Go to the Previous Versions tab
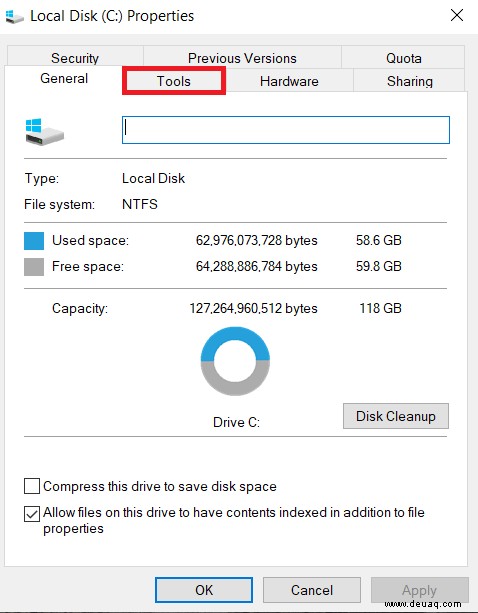478x613 pixels. coord(242,57)
